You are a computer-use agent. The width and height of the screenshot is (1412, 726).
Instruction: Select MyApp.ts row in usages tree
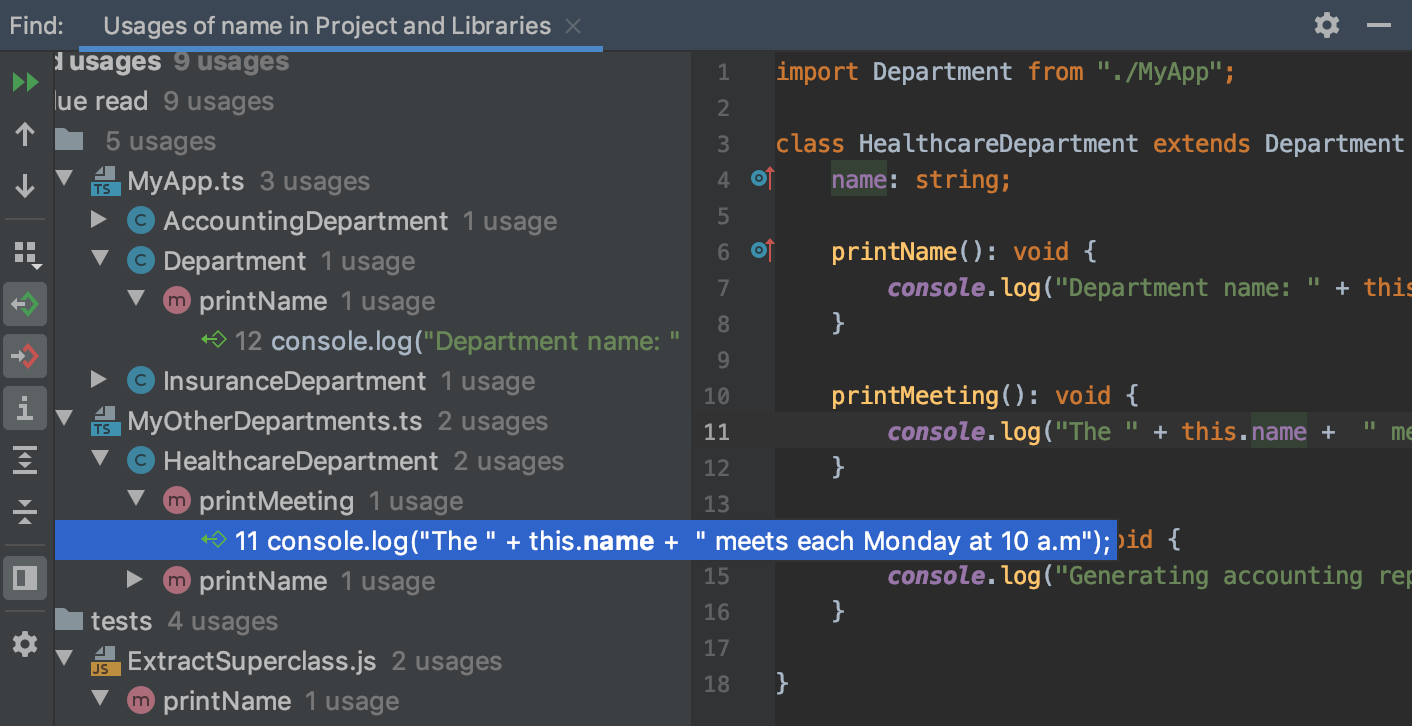point(373,181)
